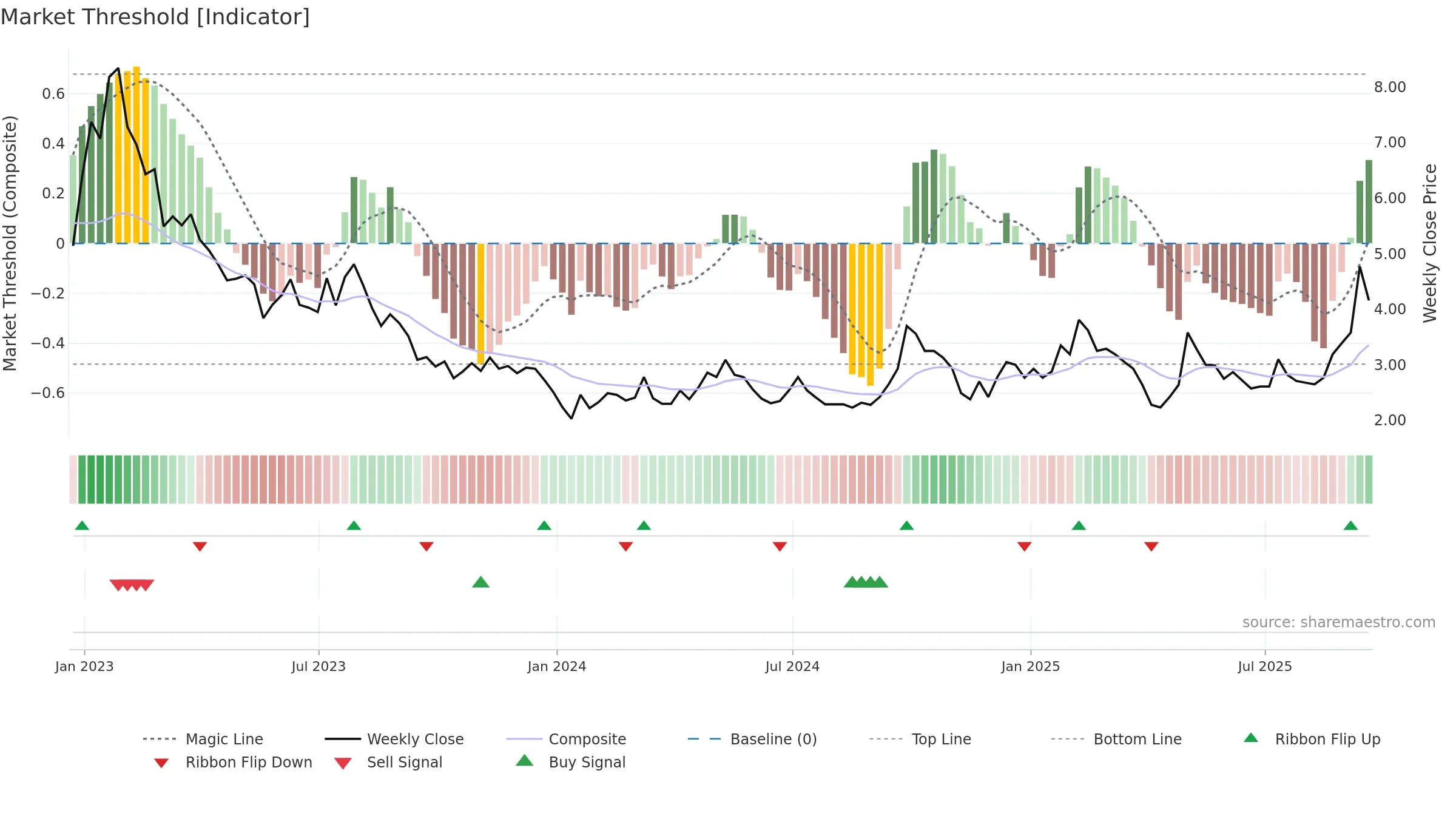
Task: Toggle the Sell Signal legend entry
Action: coord(388,762)
